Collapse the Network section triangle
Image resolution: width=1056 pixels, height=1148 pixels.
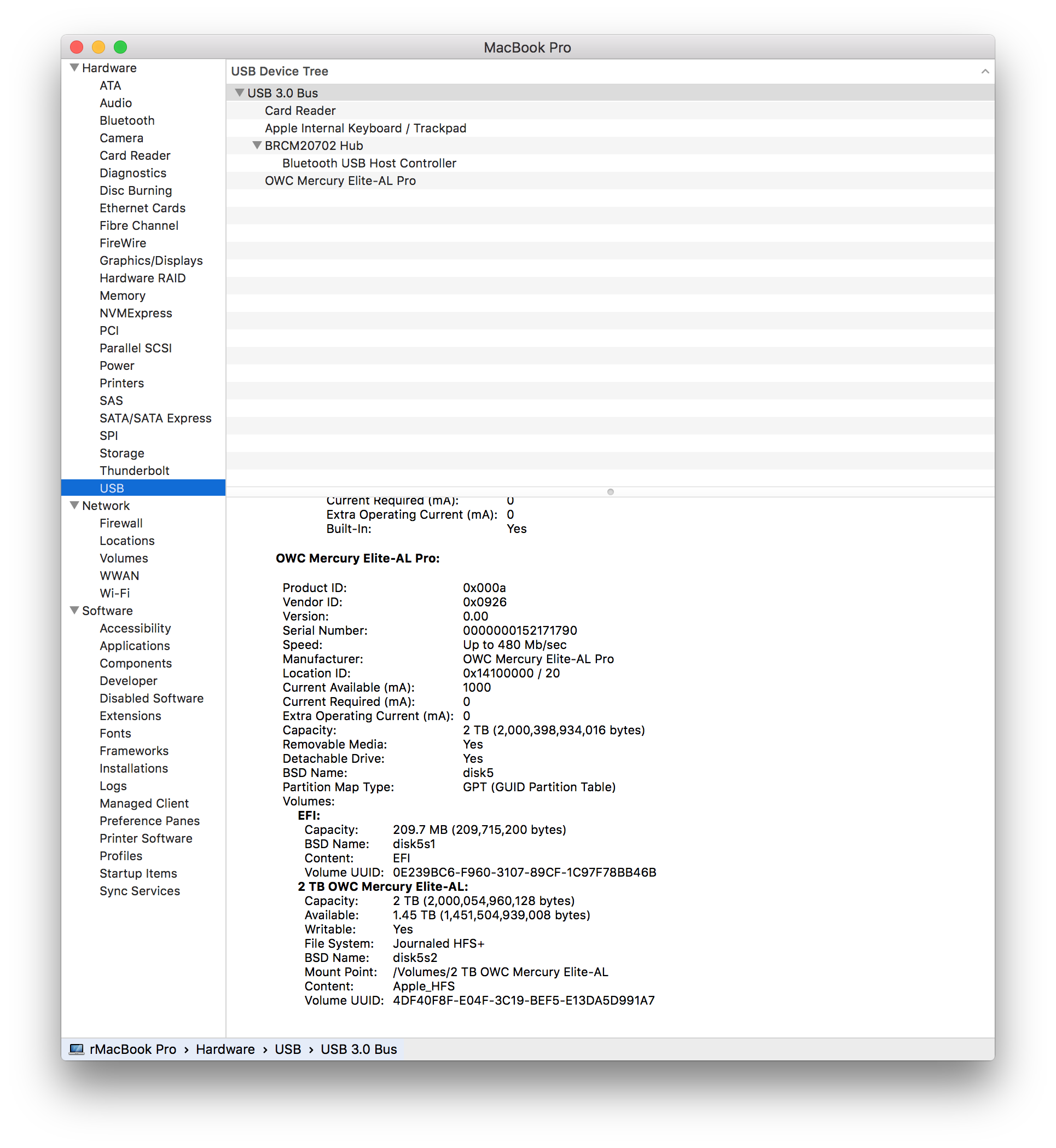click(74, 505)
